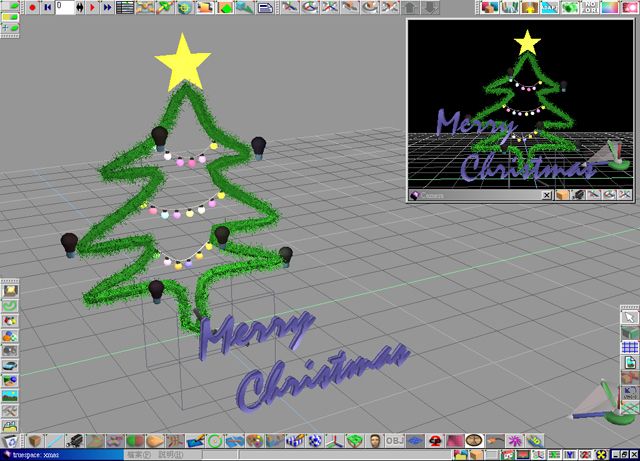Open the scene list editor icon
The height and width of the screenshot is (461, 640).
[124, 7]
